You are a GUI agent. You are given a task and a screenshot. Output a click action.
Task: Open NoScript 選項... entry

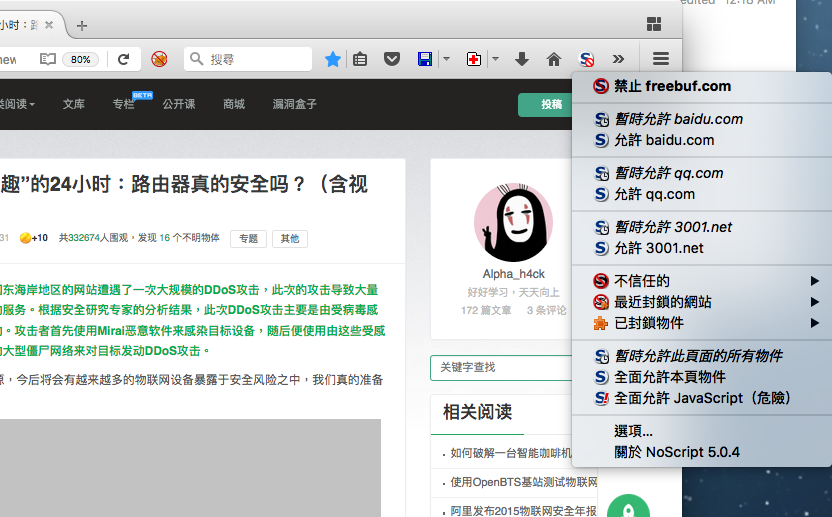coord(702,431)
